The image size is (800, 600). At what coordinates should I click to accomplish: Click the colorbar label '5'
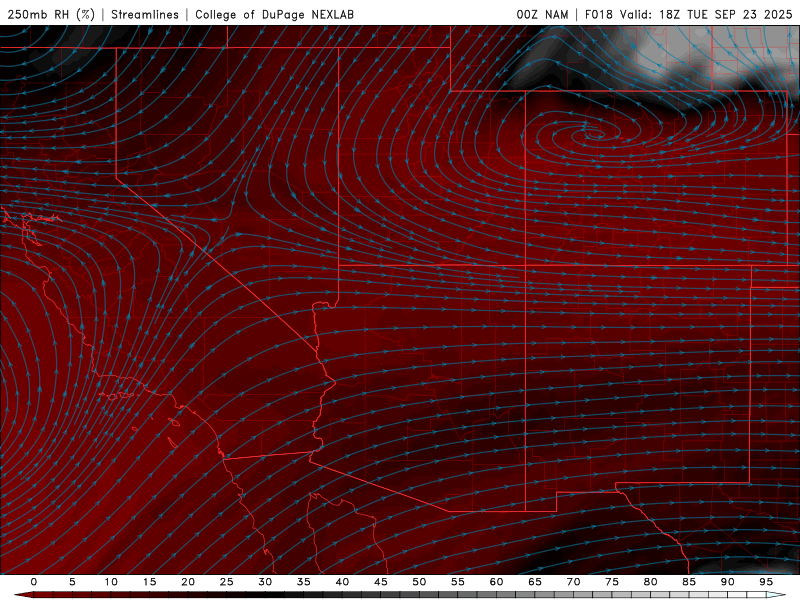[72, 582]
